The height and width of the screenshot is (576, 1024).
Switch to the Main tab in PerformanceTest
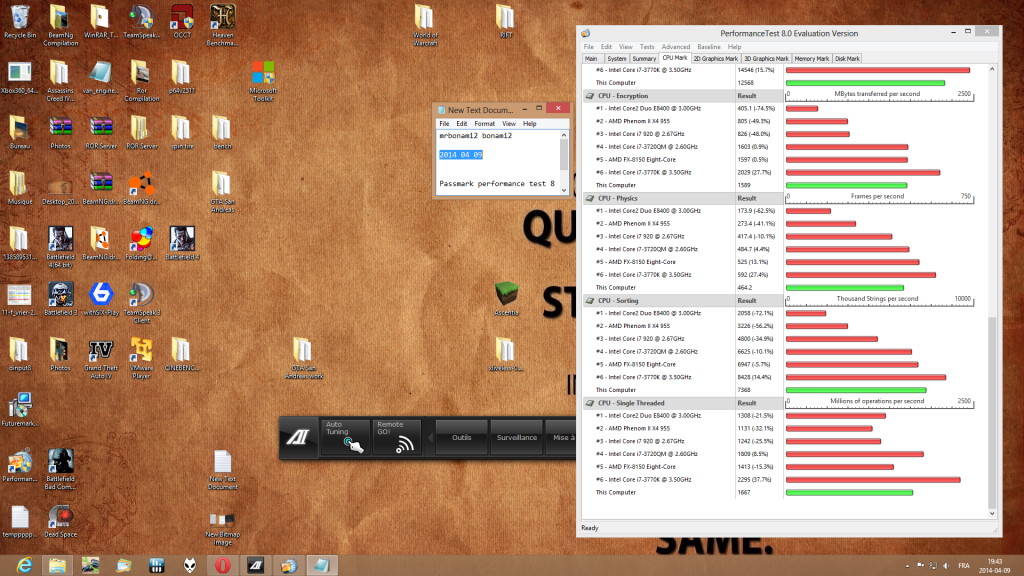pyautogui.click(x=591, y=59)
